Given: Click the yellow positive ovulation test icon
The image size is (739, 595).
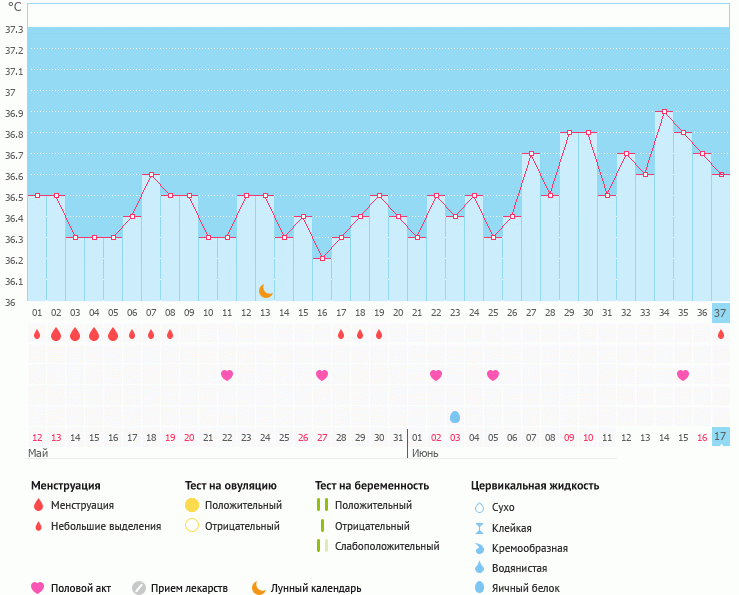Looking at the screenshot, I should click(x=193, y=506).
